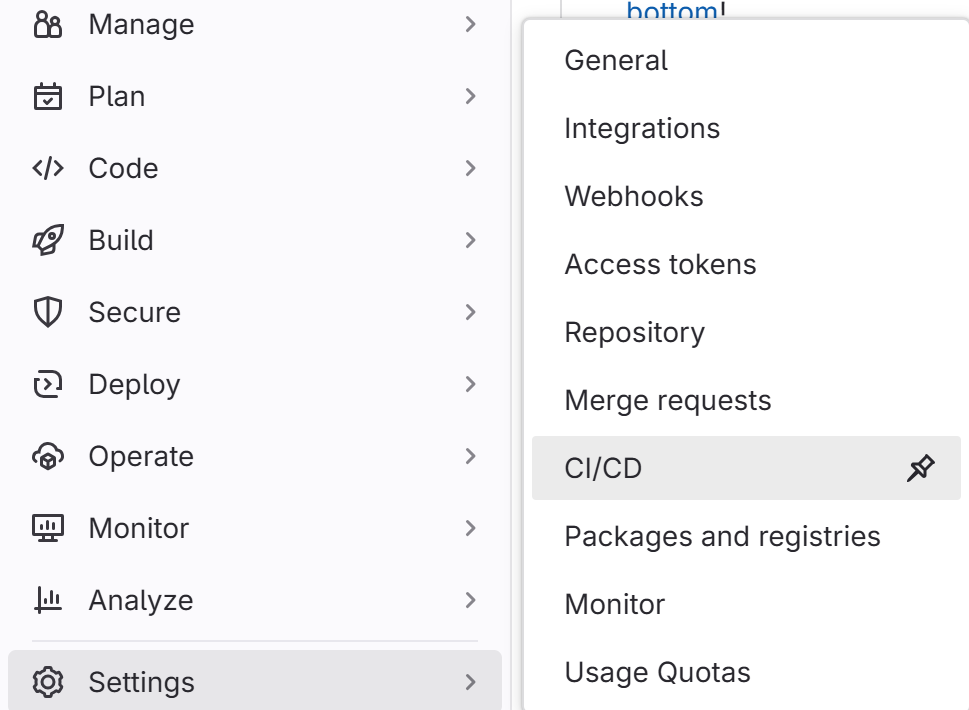
Task: Click the Build rocket icon
Action: tap(48, 240)
